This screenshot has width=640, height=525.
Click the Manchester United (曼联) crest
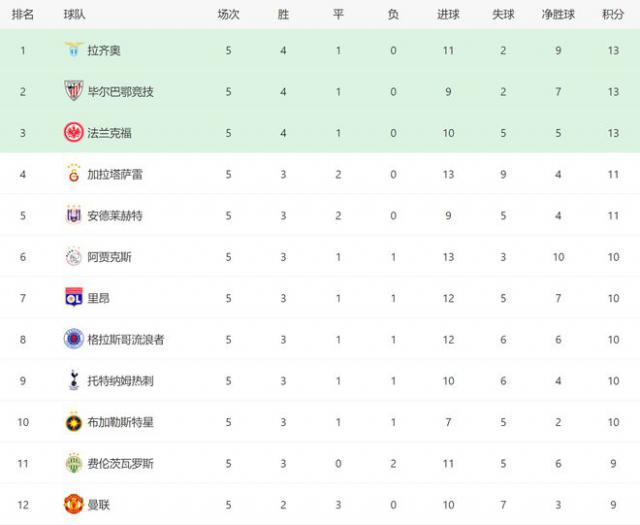tap(73, 504)
